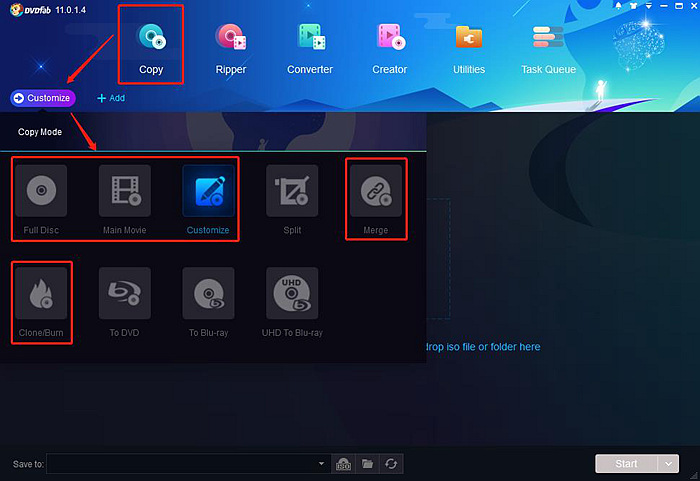Minimize the DVDFab window
Viewport: 700px width, 481px height.
click(664, 6)
